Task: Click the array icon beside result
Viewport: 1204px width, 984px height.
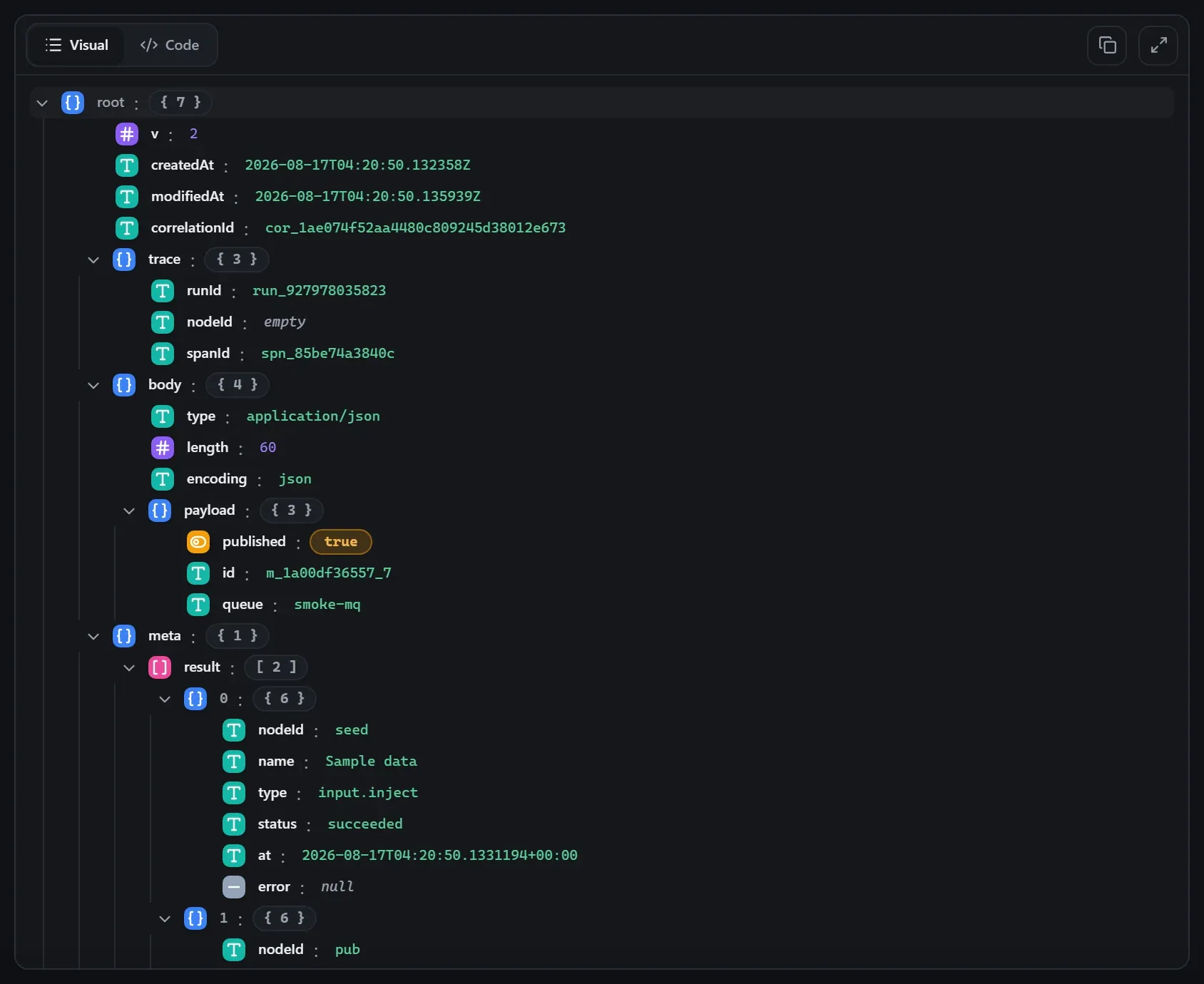Action: (160, 667)
